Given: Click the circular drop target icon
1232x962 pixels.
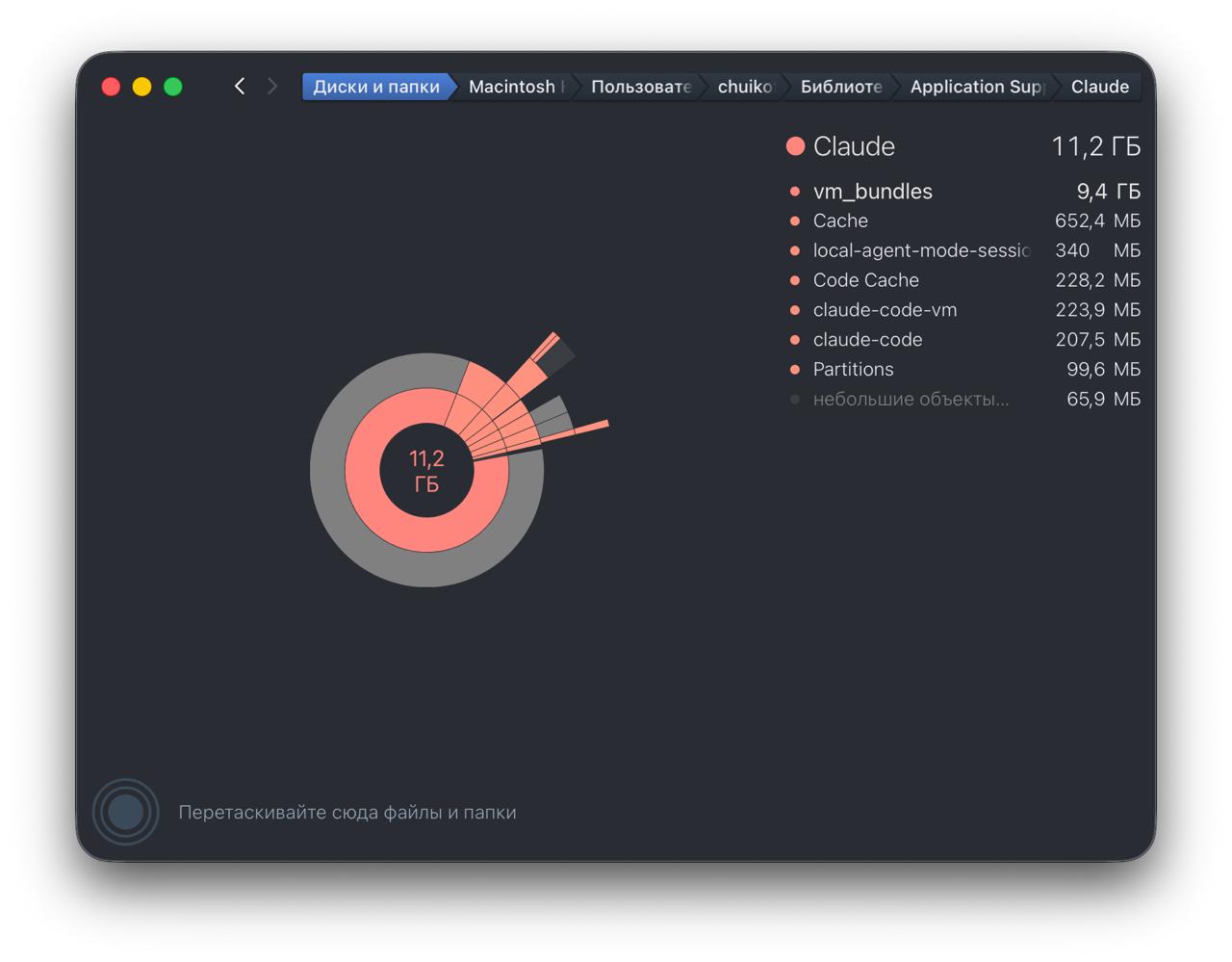Looking at the screenshot, I should [x=125, y=812].
